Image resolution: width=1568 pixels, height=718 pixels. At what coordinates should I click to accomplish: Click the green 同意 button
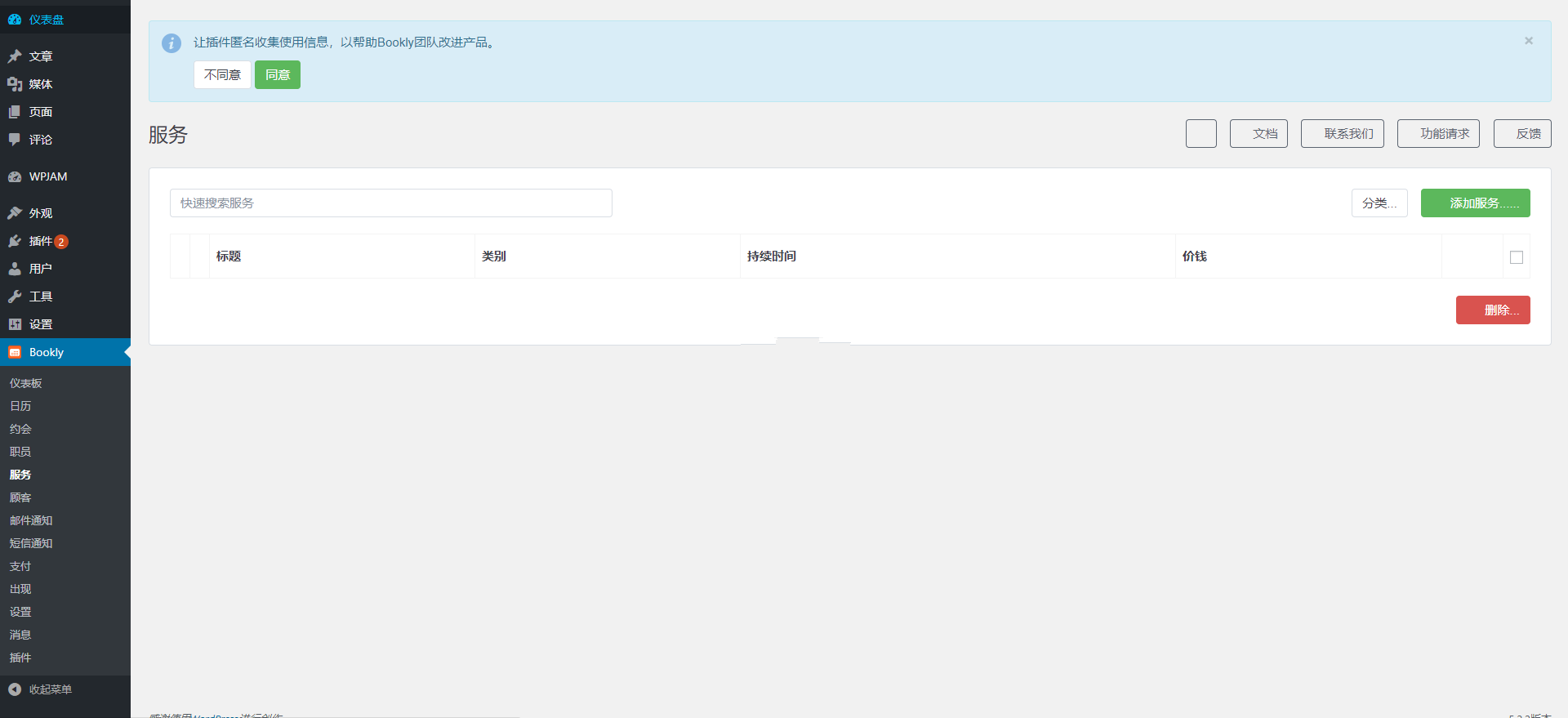click(278, 75)
